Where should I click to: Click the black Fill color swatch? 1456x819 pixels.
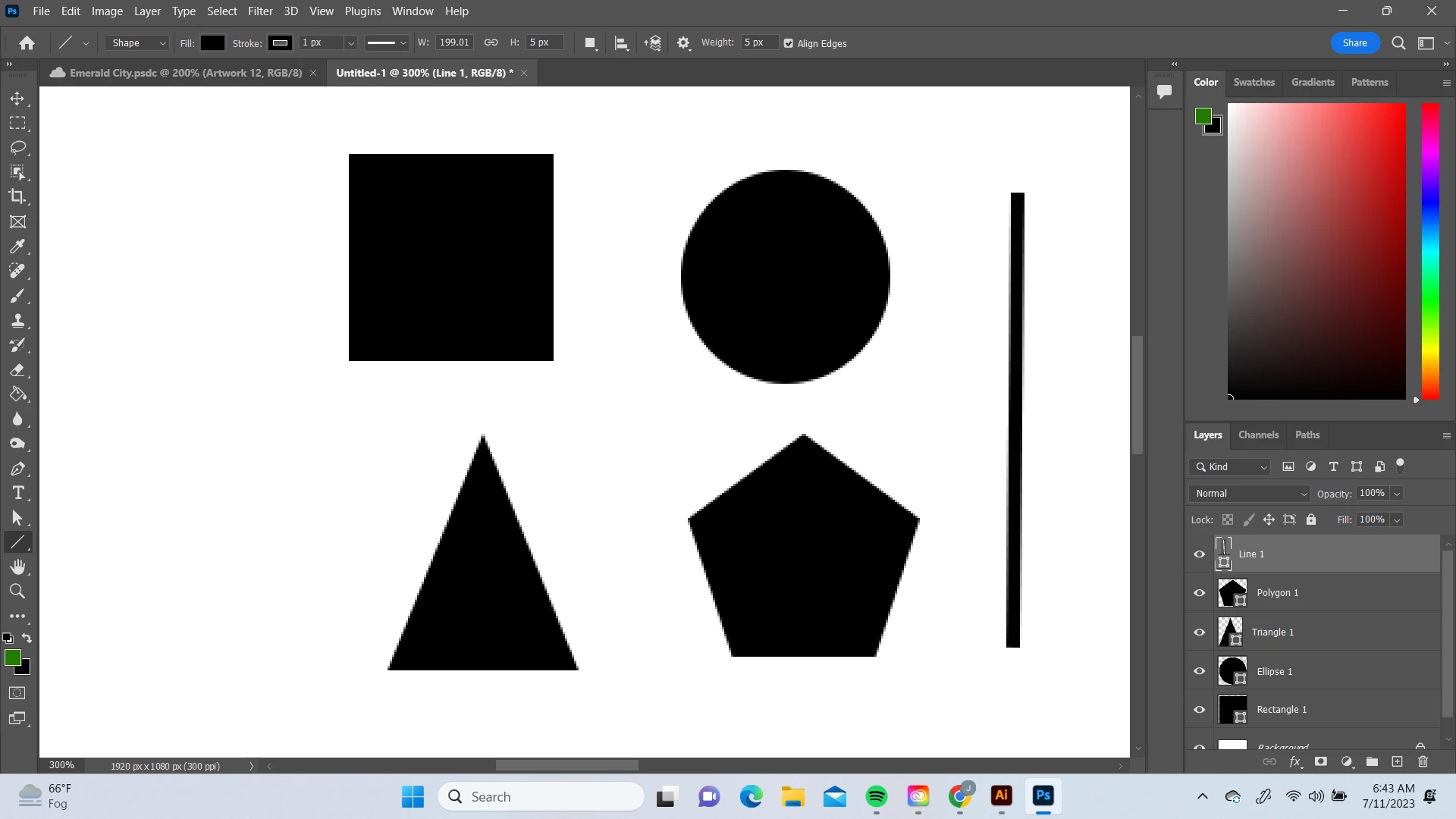click(212, 43)
